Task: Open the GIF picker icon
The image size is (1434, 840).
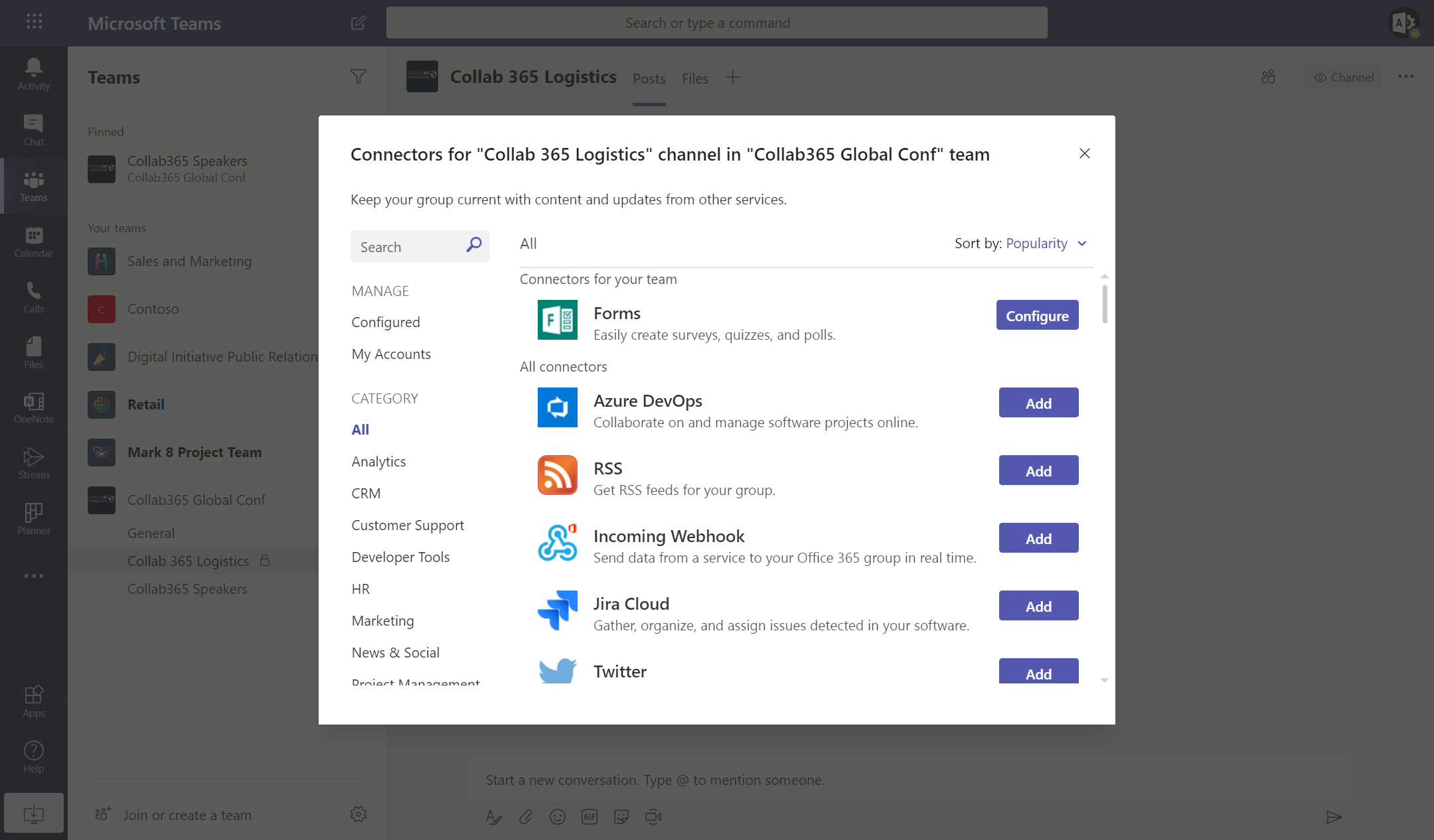Action: [x=590, y=817]
